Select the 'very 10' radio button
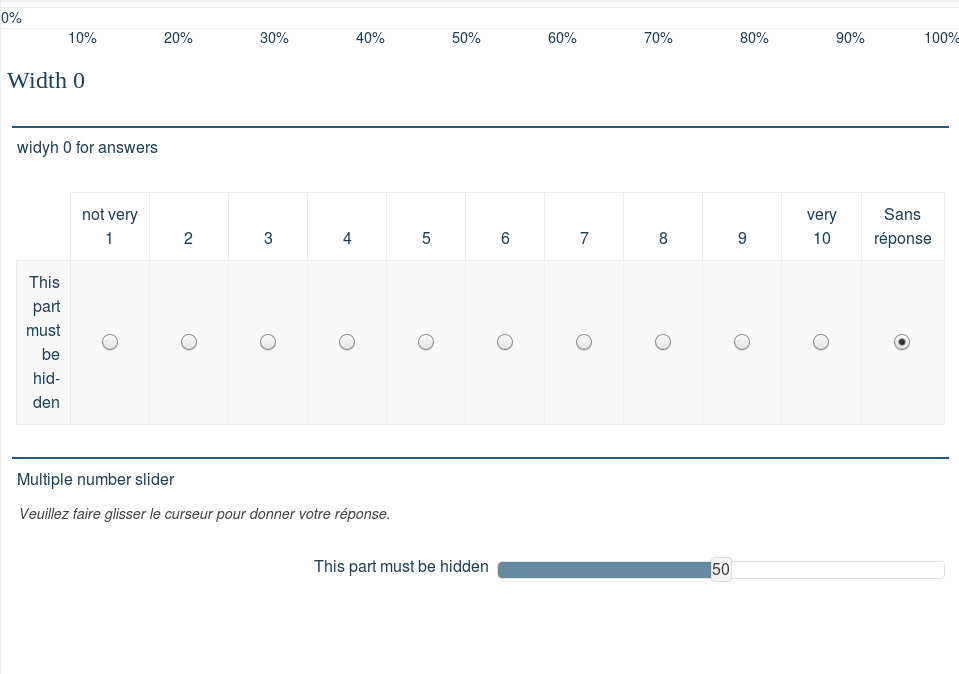Screen dimensions: 959x674 tap(821, 342)
